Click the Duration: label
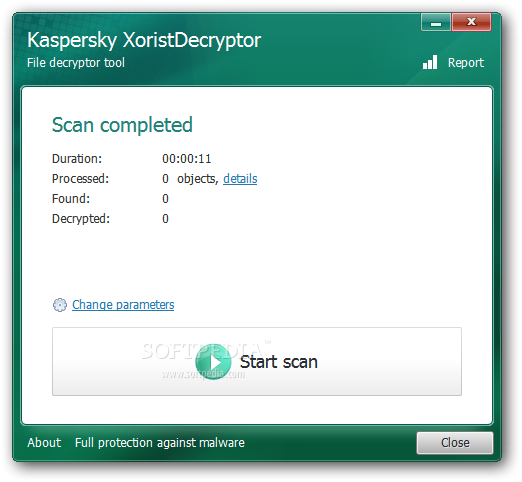This screenshot has height=482, width=522. [x=77, y=159]
